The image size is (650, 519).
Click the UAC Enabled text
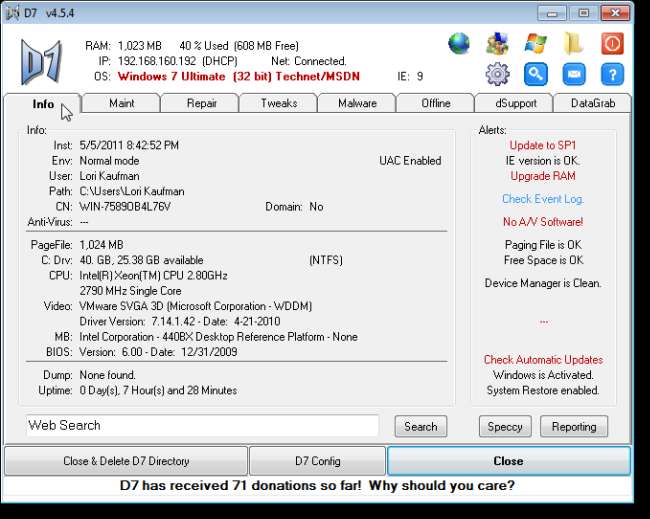410,161
